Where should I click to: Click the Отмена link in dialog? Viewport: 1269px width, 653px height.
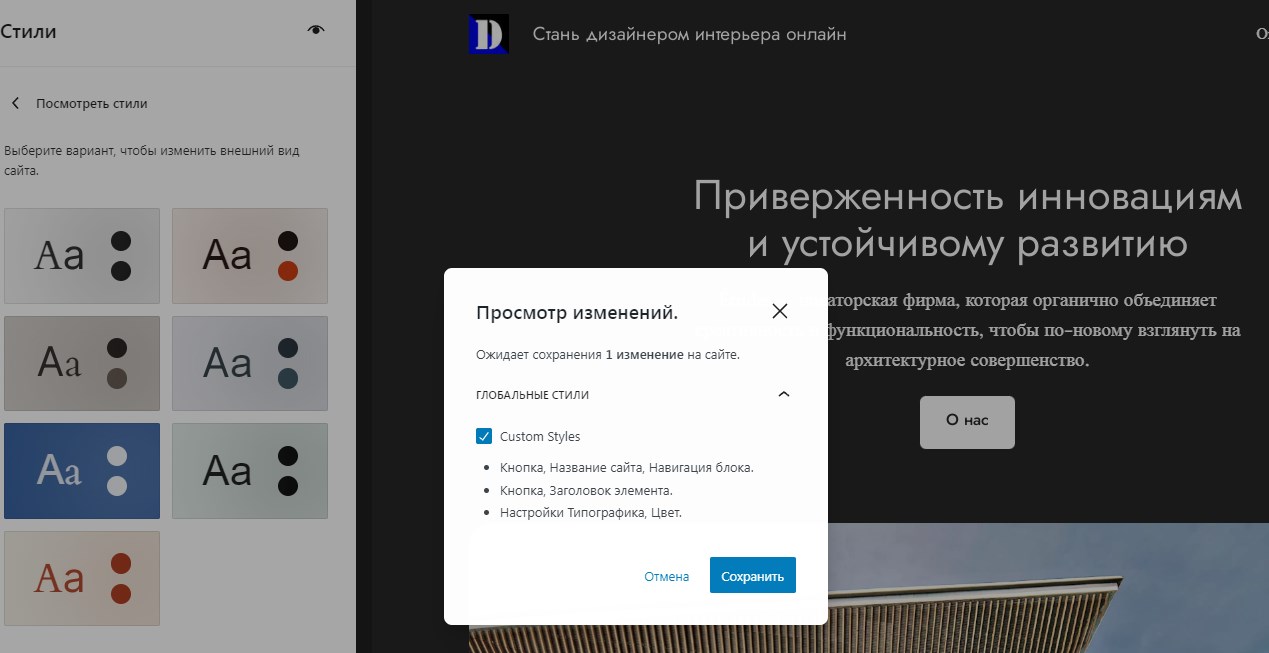tap(666, 576)
